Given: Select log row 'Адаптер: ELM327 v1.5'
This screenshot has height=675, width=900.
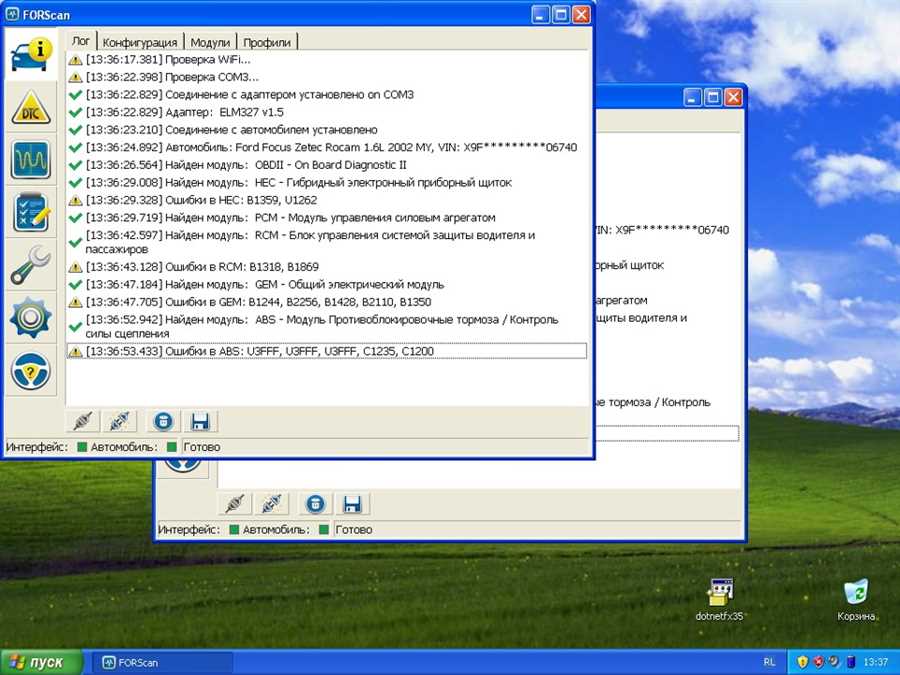Looking at the screenshot, I should 327,112.
